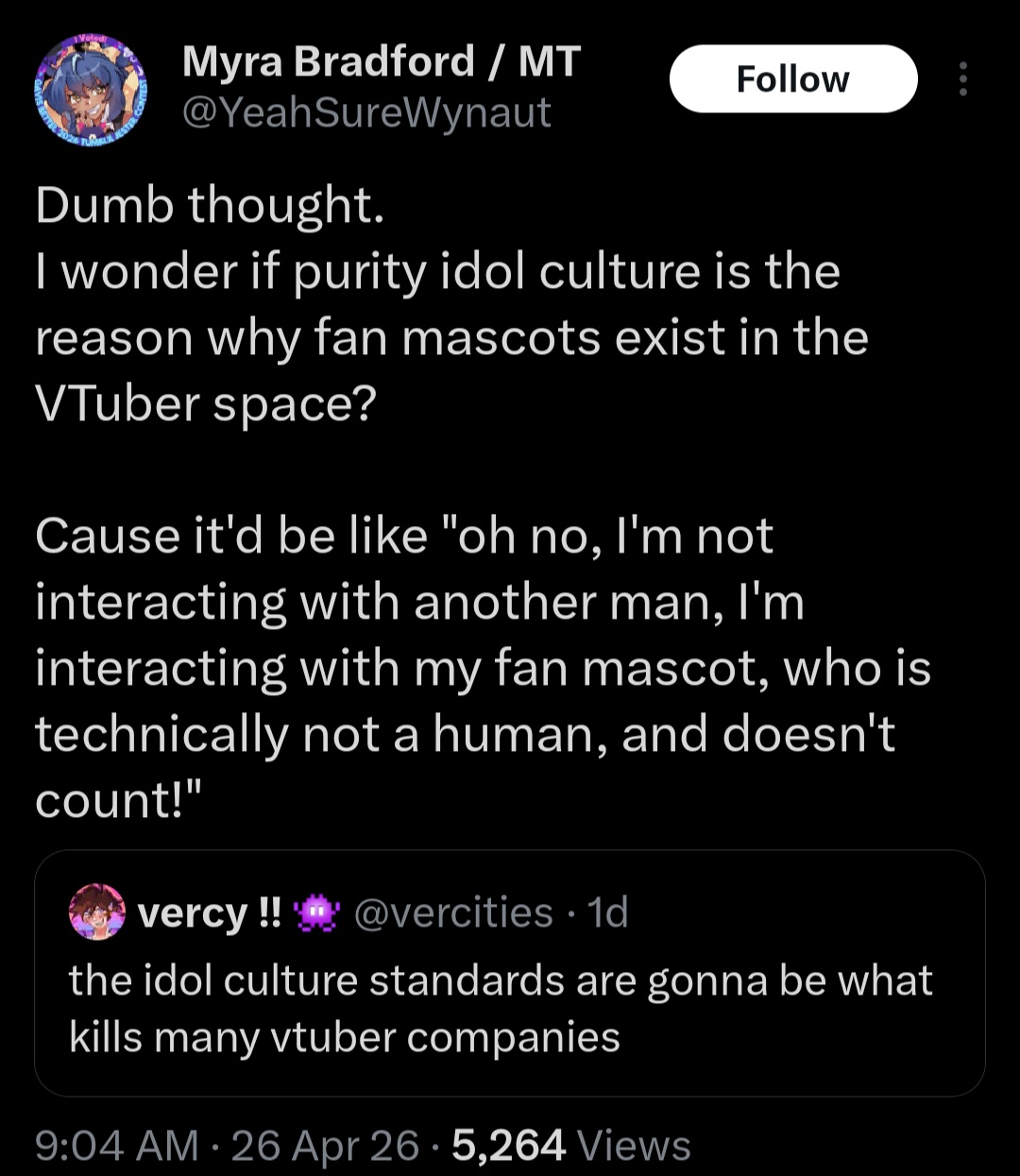Click the "technically not a human" line
Screen dimensions: 1020x1176
(x=465, y=734)
